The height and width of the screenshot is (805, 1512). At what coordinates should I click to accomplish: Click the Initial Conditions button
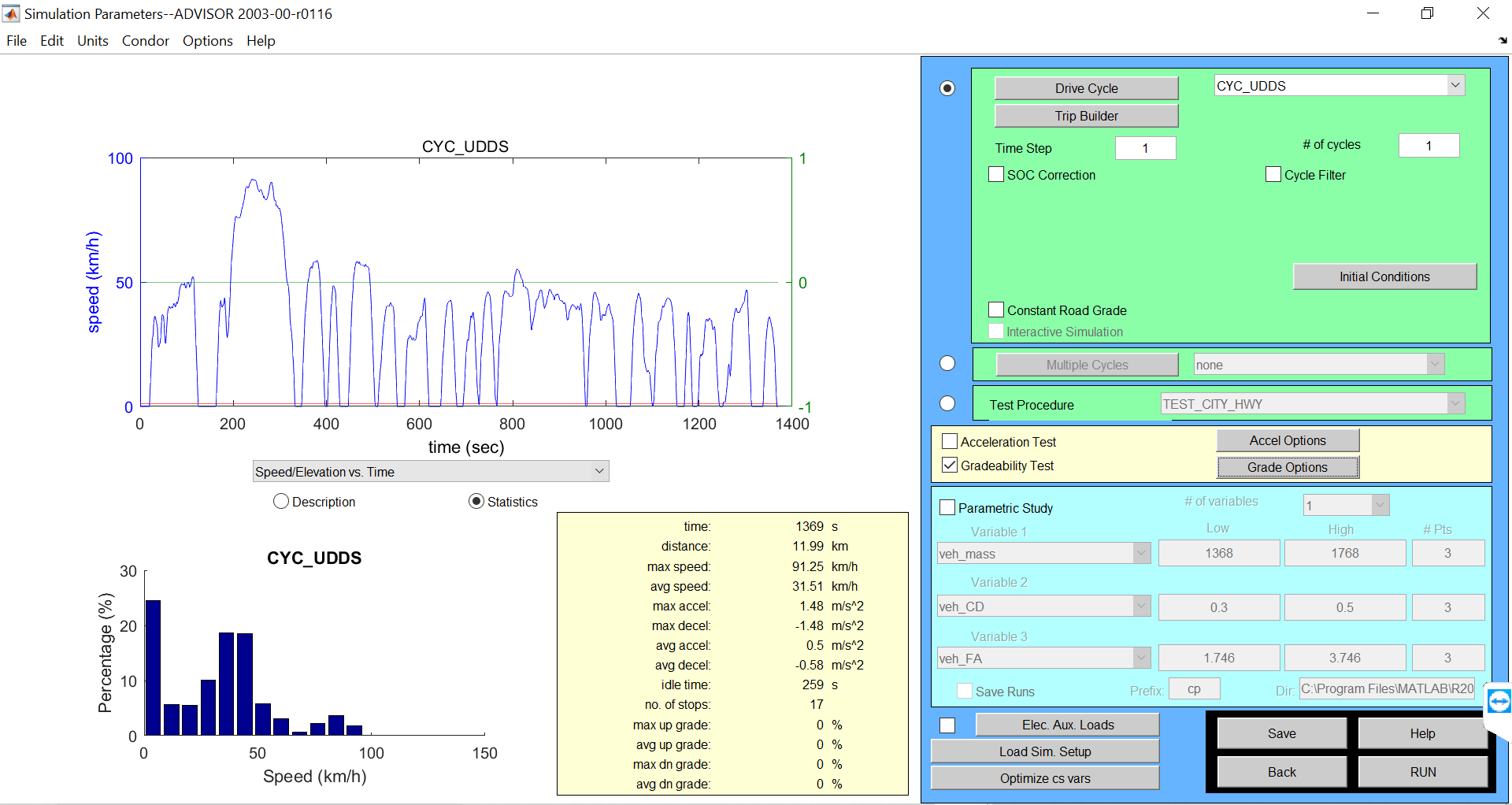point(1384,276)
